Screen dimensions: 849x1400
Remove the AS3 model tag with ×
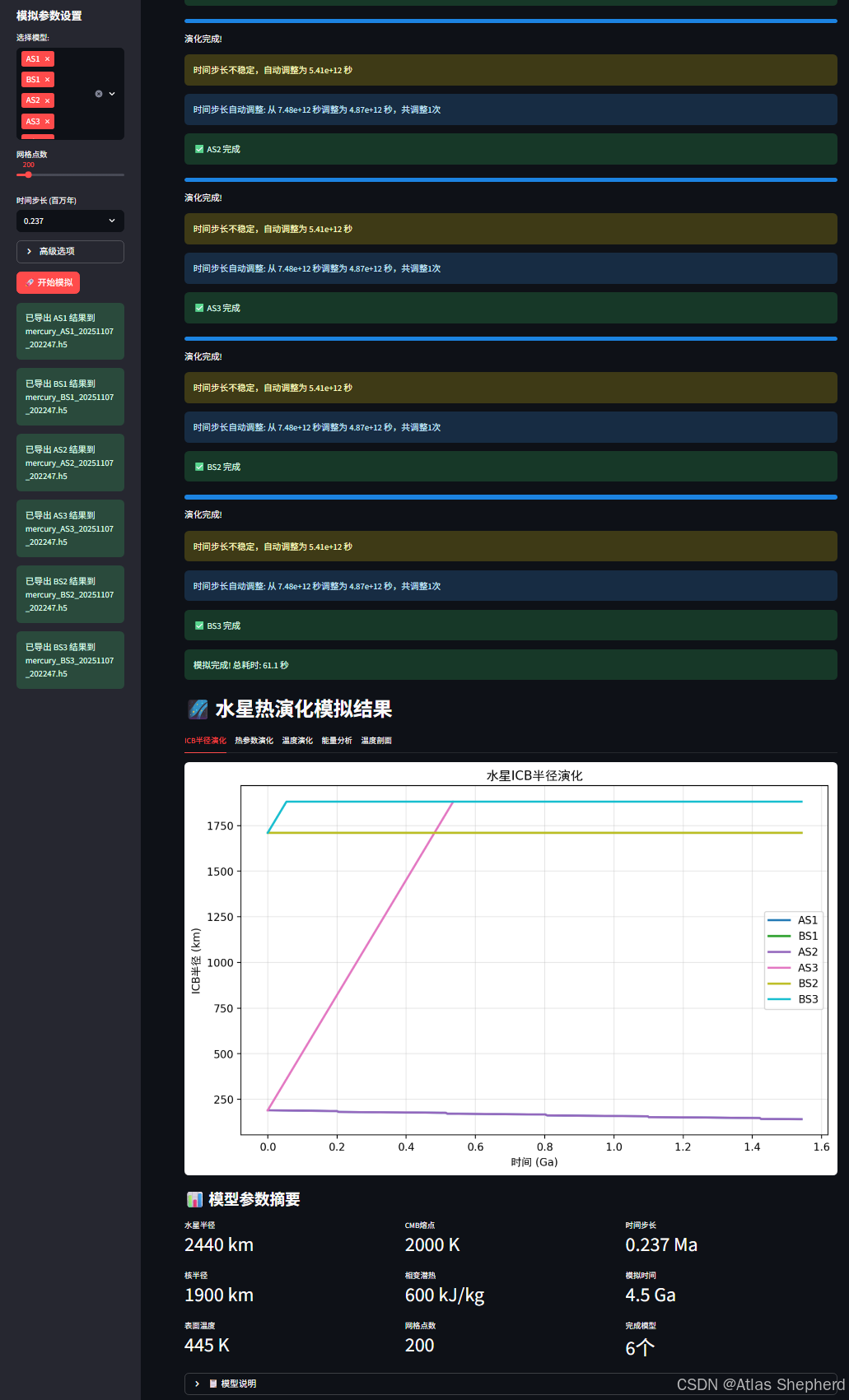tap(47, 122)
